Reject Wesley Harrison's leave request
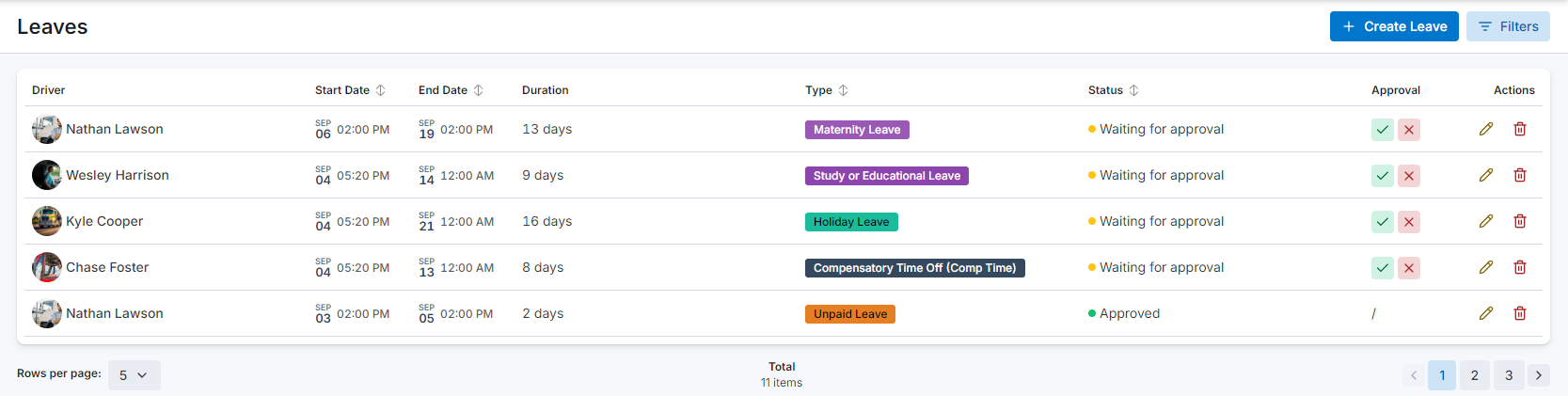The image size is (1568, 396). [1408, 176]
